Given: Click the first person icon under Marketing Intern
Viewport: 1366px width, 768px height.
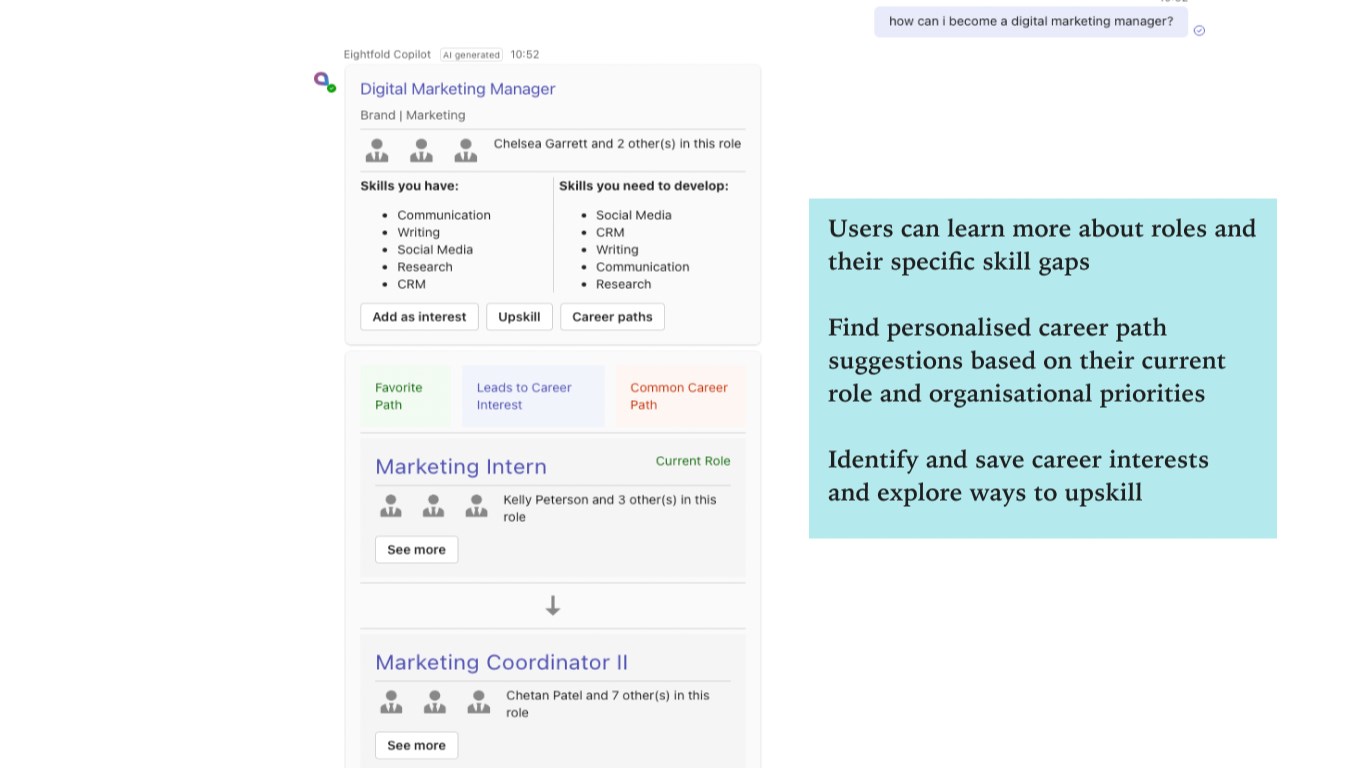Looking at the screenshot, I should [391, 506].
